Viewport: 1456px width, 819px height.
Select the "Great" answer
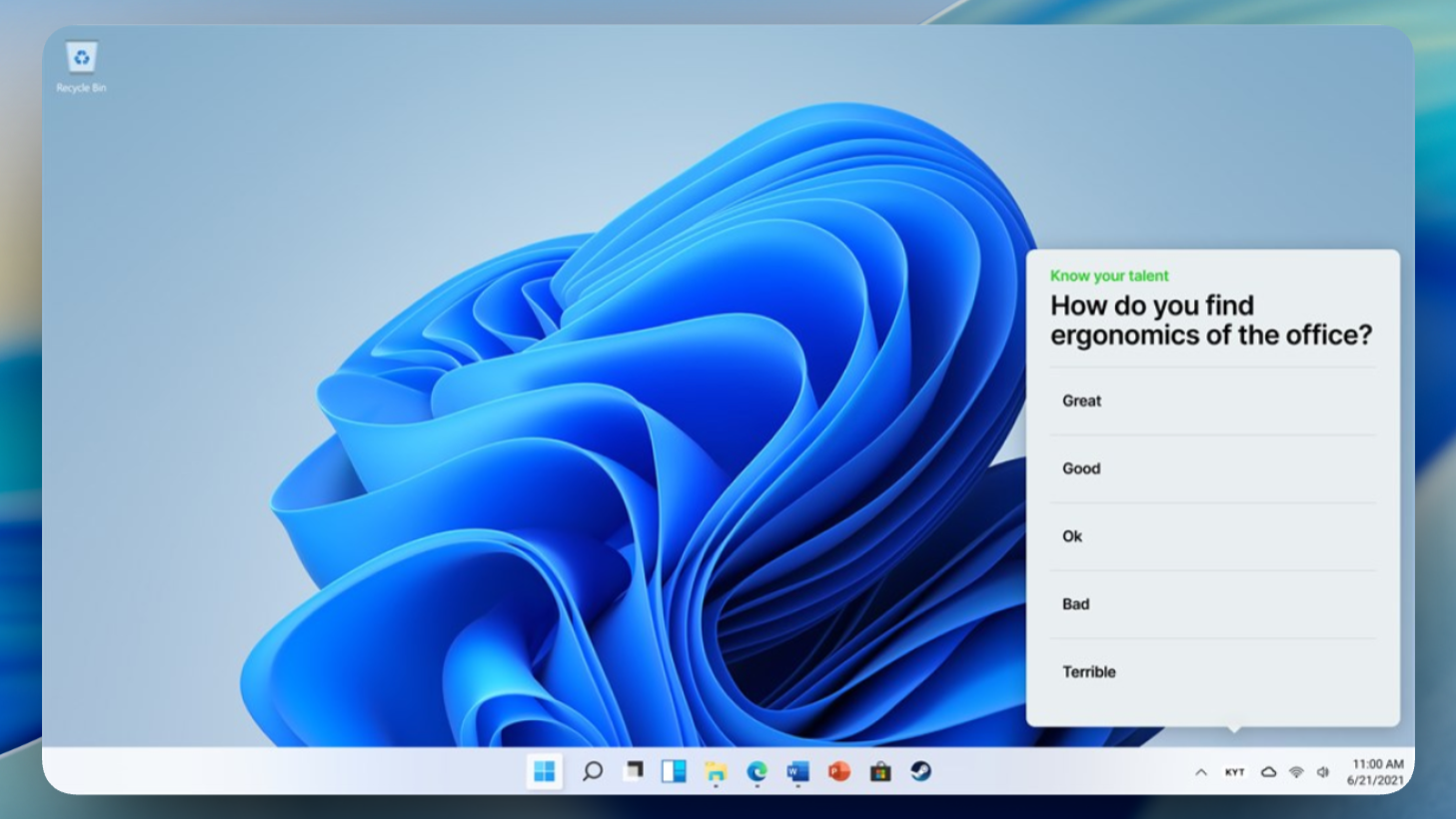(1213, 401)
